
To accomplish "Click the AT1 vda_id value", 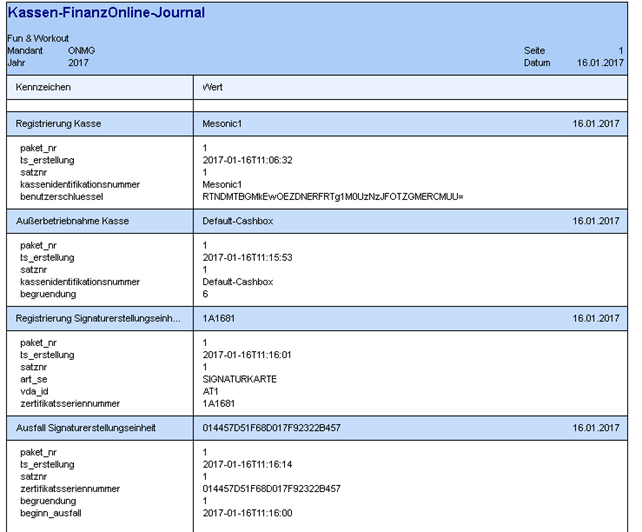I will click(x=211, y=391).
